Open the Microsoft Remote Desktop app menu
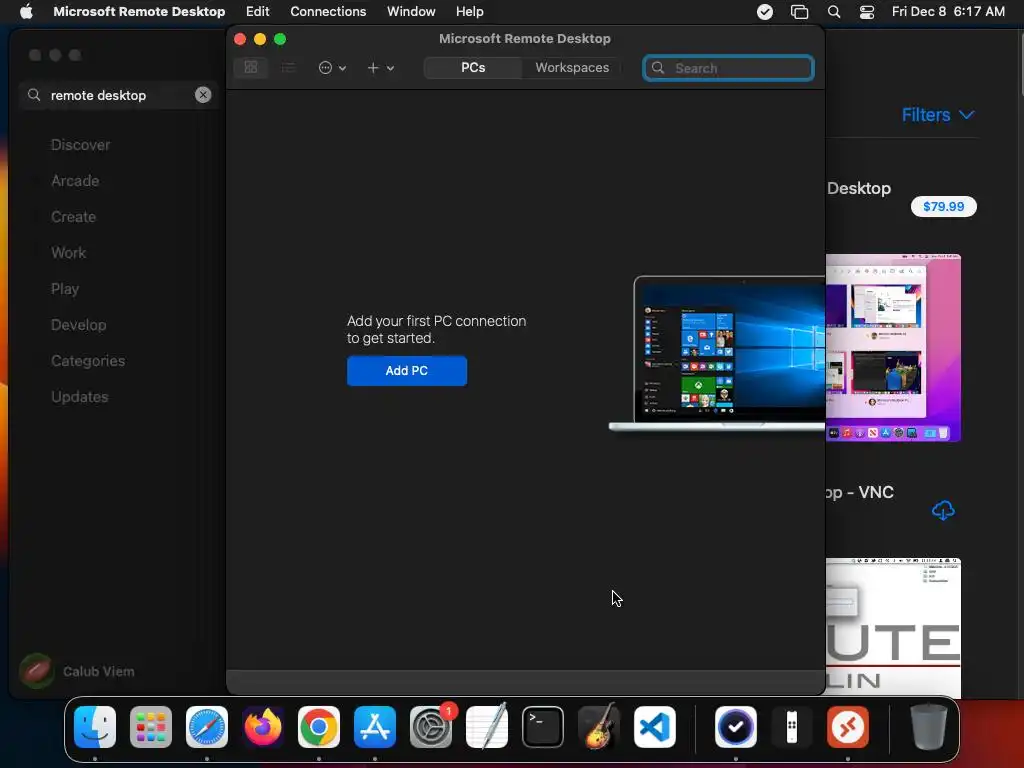Screen dimensions: 1024x768 click(x=139, y=12)
